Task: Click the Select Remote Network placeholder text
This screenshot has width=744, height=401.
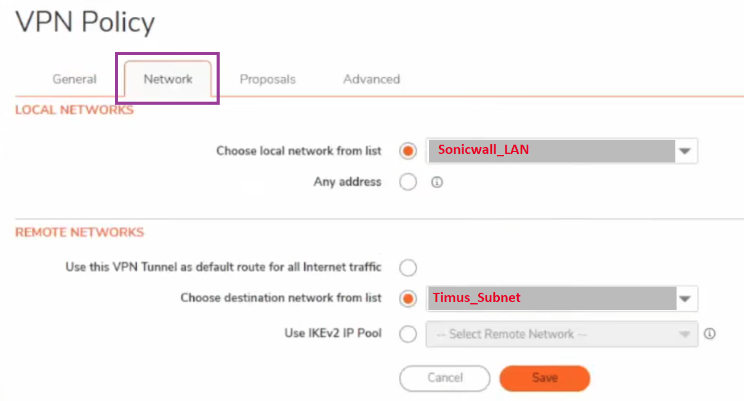Action: tap(512, 334)
